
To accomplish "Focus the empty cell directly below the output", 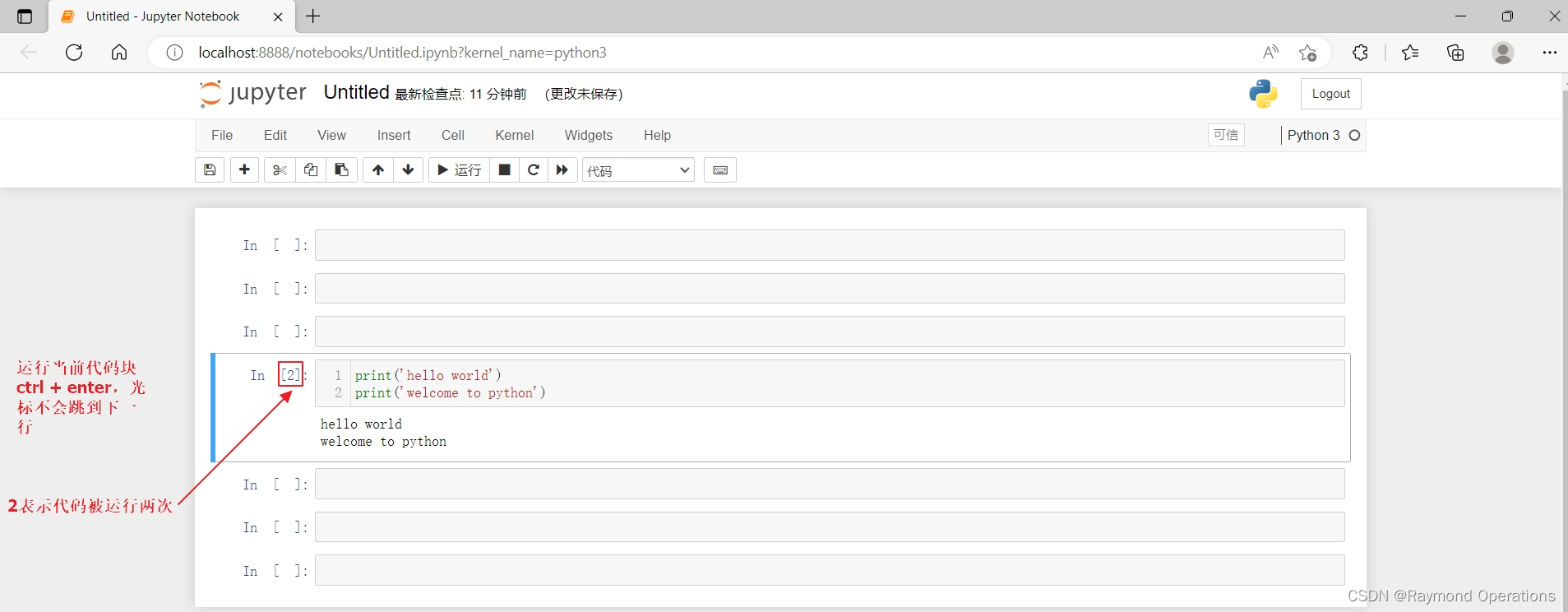I will pyautogui.click(x=830, y=484).
